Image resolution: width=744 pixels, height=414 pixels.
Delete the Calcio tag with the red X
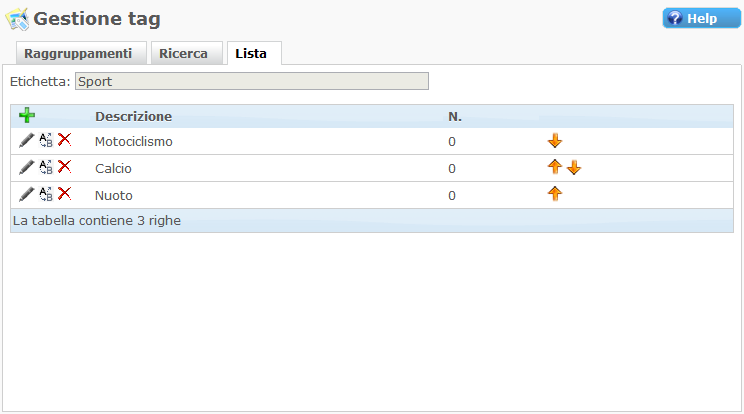coord(65,167)
